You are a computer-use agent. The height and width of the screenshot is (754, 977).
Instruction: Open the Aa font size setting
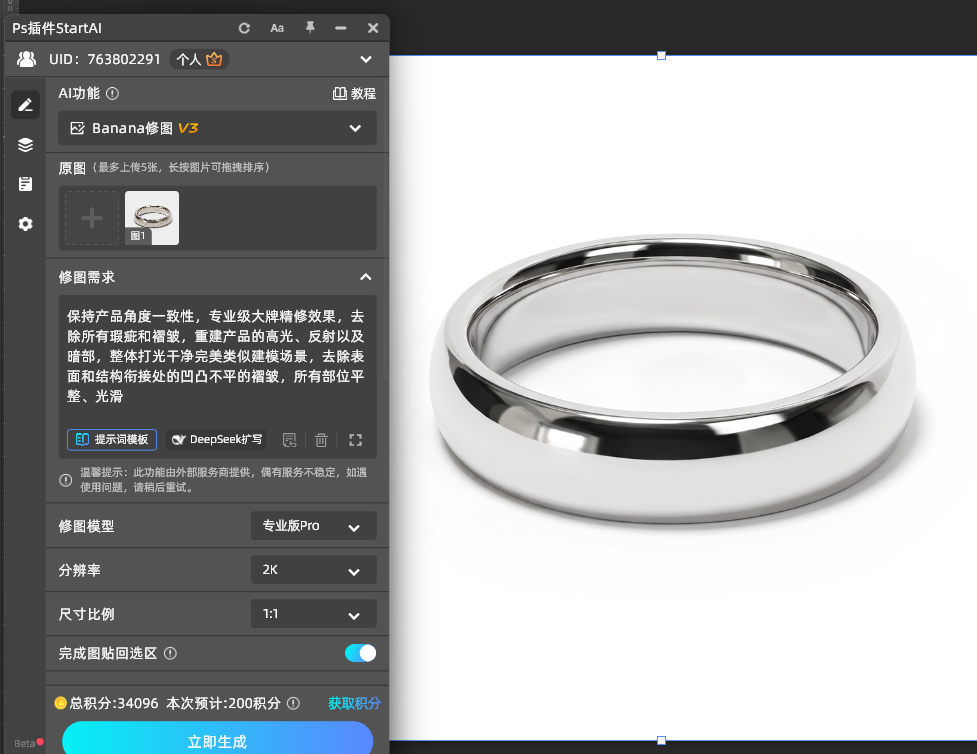point(277,28)
